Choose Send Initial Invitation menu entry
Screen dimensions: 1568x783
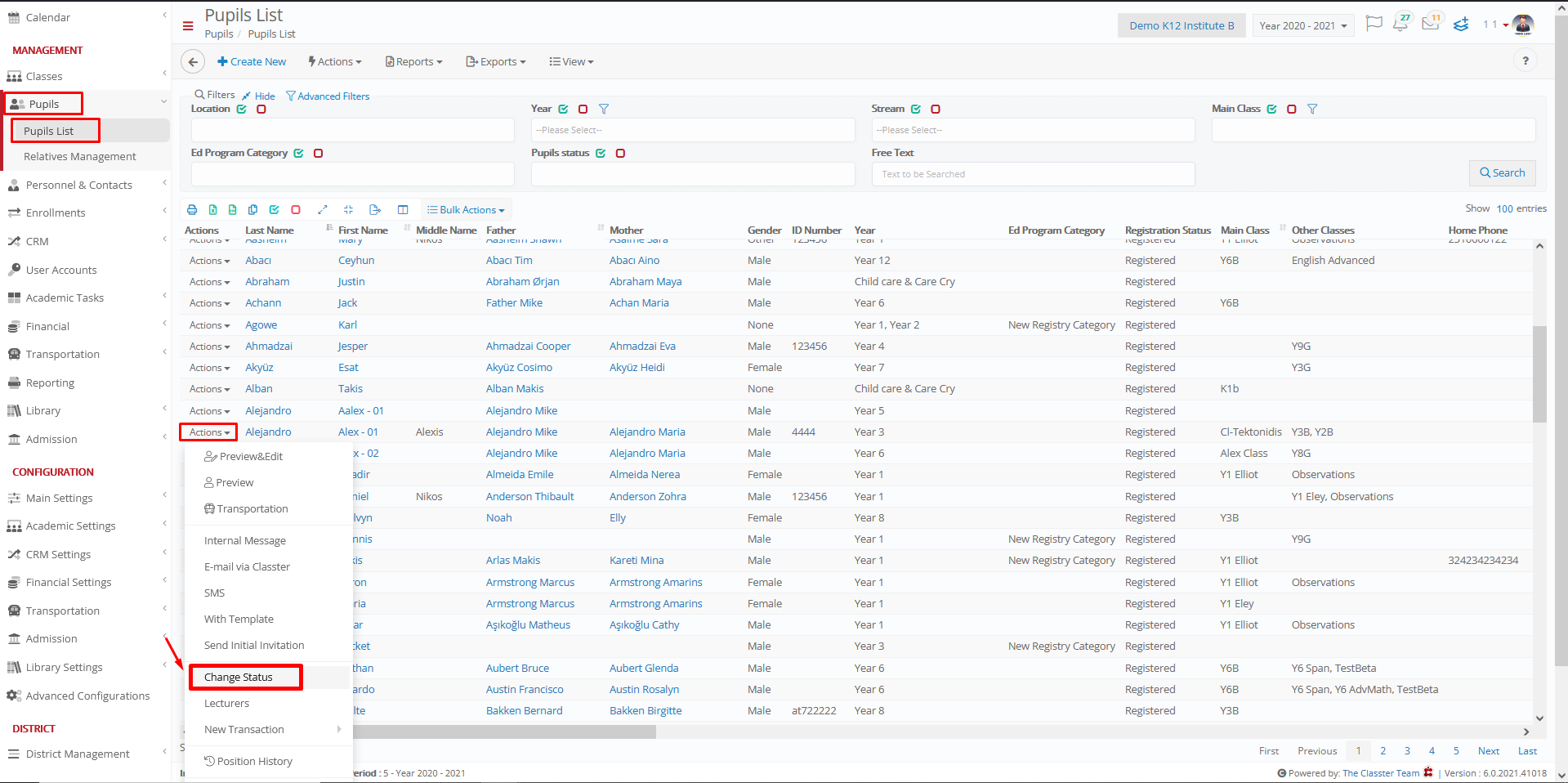point(254,645)
